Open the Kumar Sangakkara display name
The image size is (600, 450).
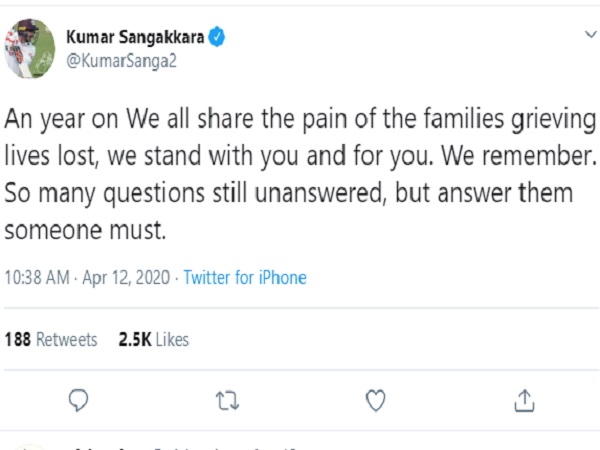135,37
